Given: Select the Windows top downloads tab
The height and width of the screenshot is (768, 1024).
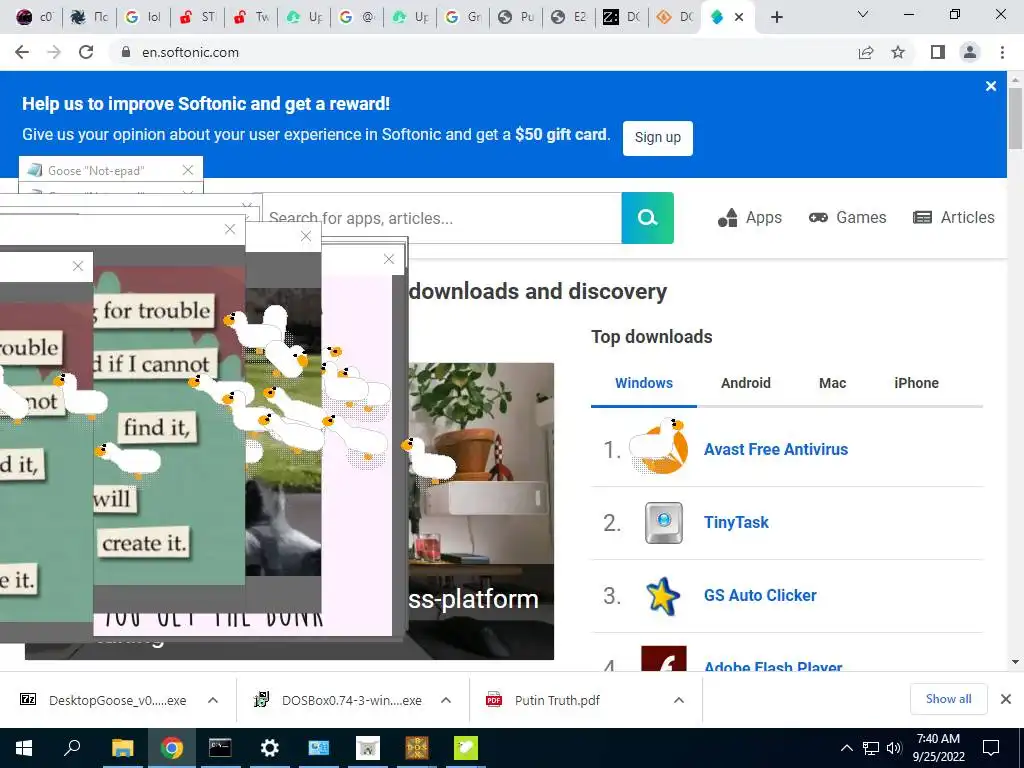Looking at the screenshot, I should 644,383.
